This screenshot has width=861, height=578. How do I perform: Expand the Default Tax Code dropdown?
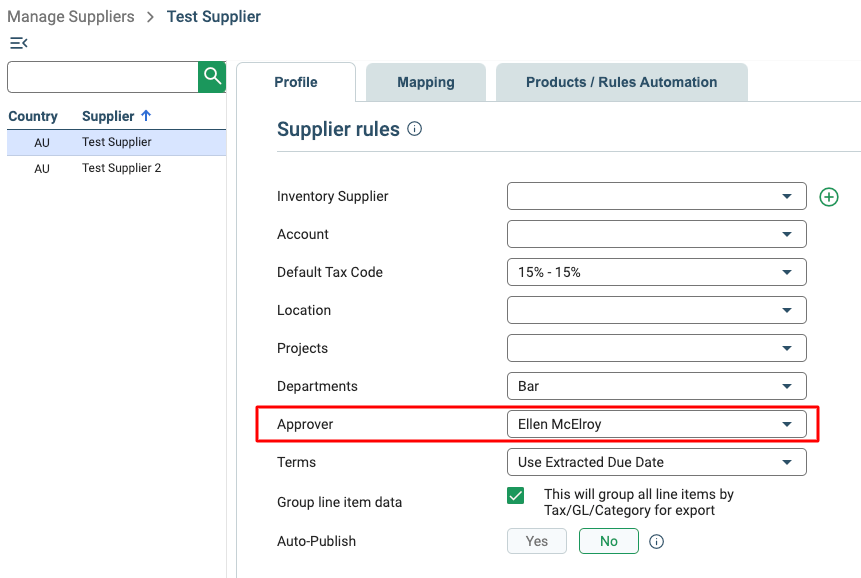(657, 272)
